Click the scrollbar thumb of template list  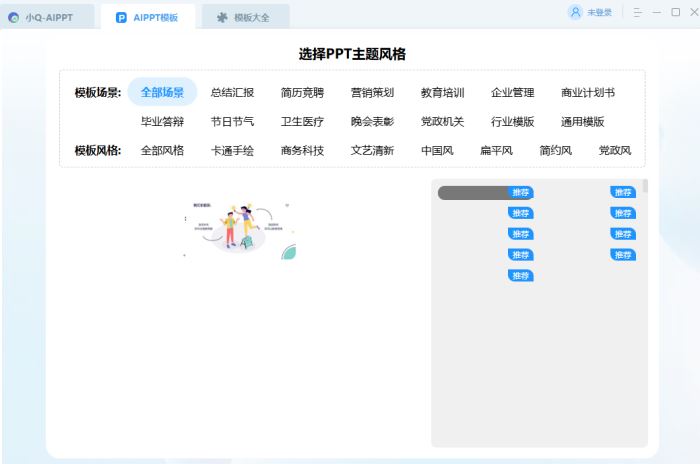(645, 186)
